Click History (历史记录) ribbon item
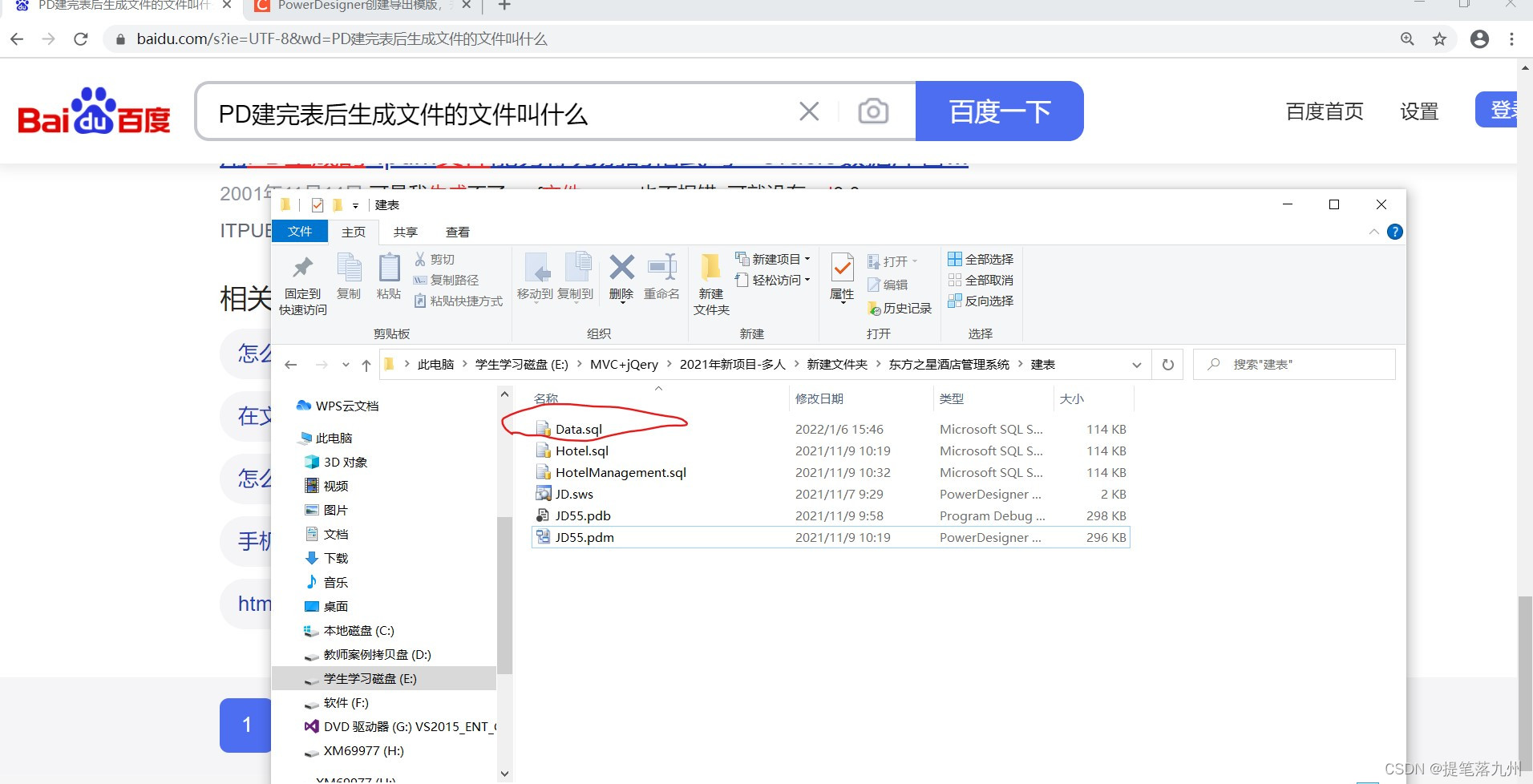Image resolution: width=1533 pixels, height=784 pixels. (900, 309)
